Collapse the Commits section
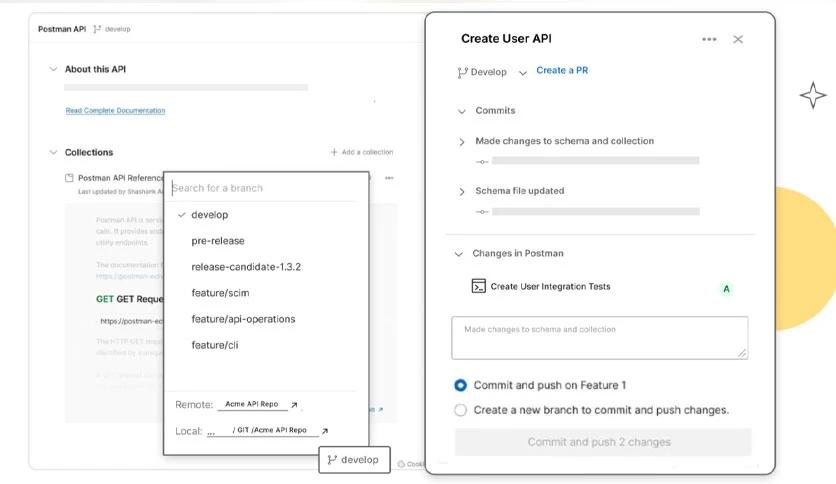This screenshot has height=484, width=836. 461,111
